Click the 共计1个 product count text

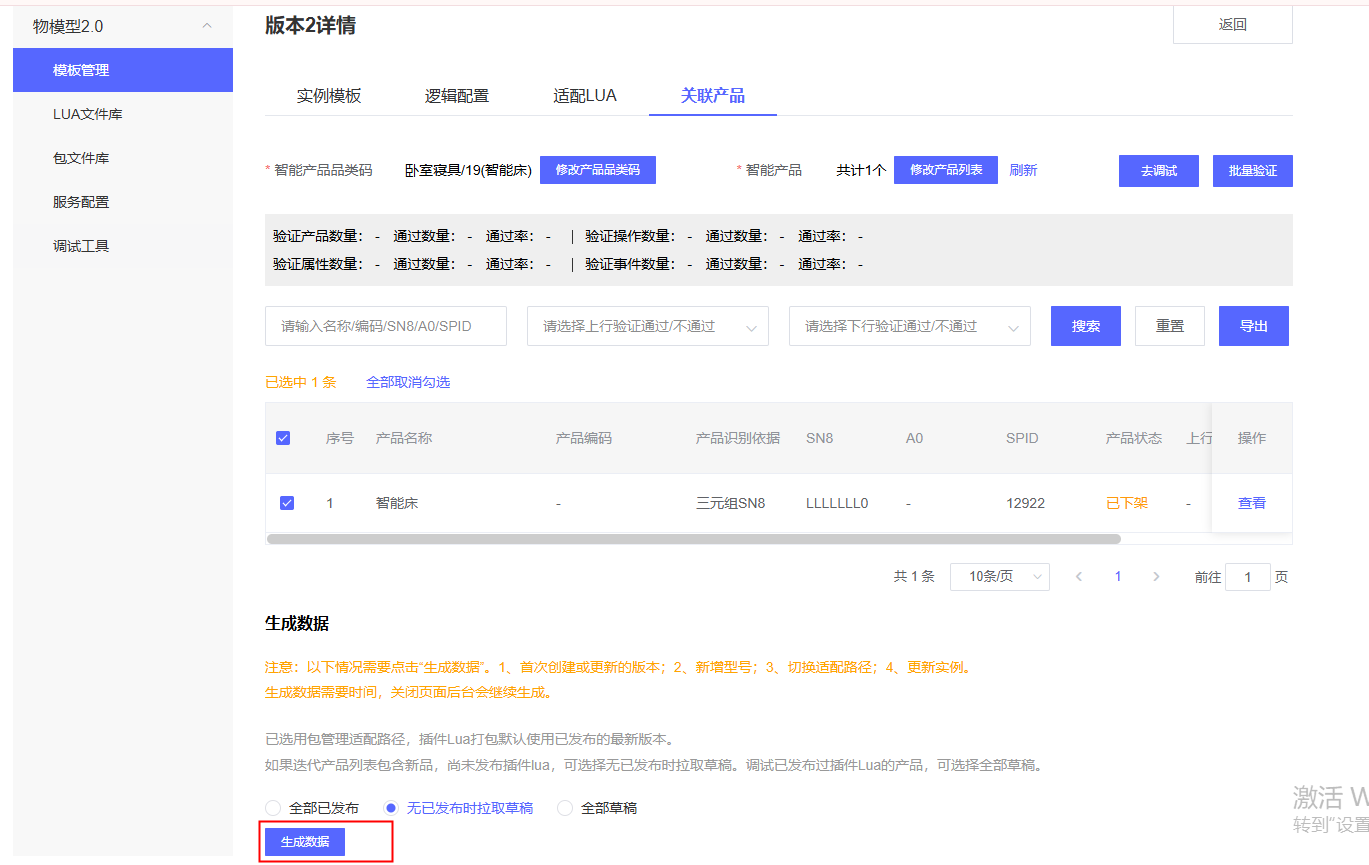[861, 170]
